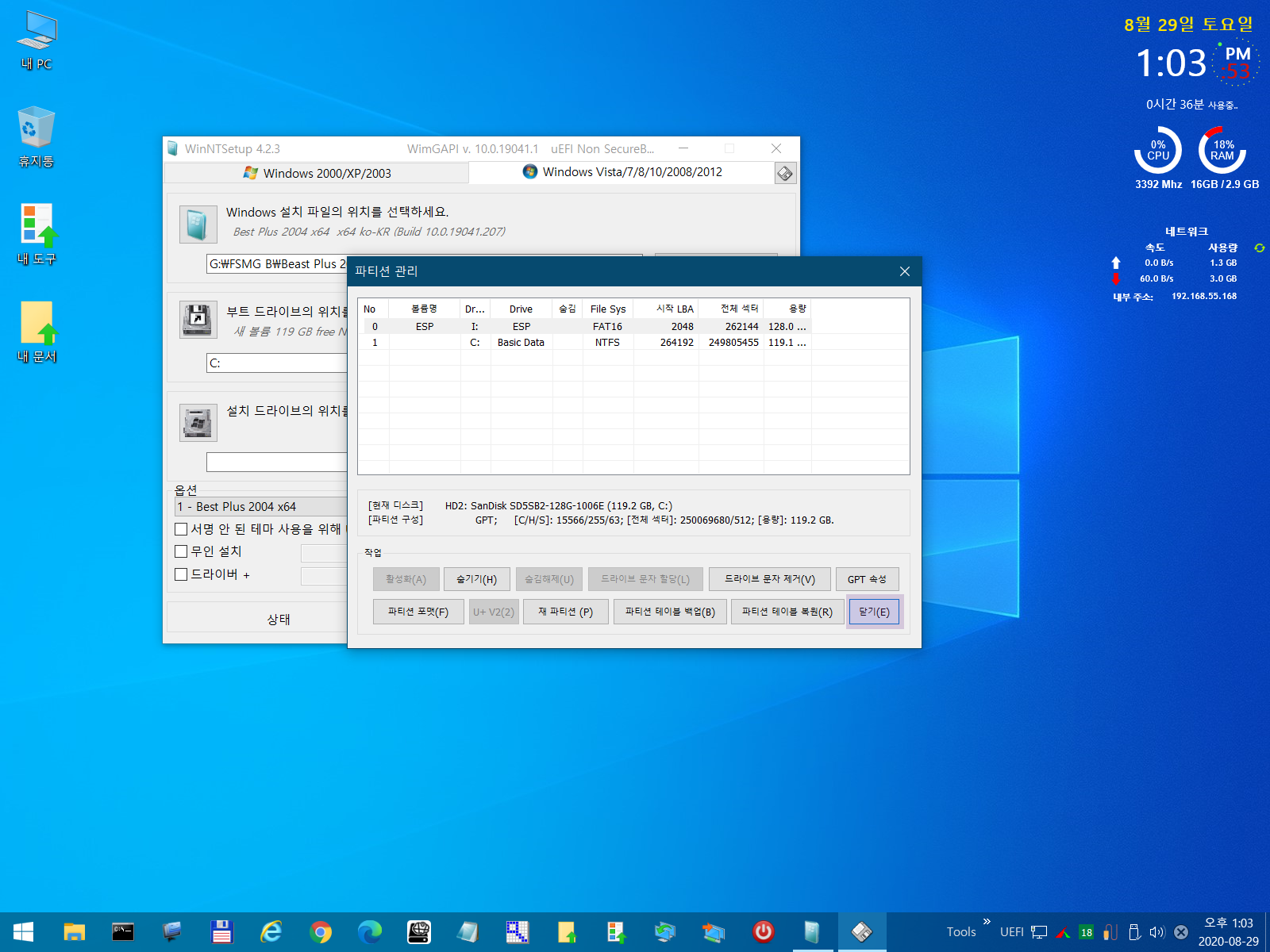Click the green 18 tray indicator
The height and width of the screenshot is (952, 1270).
click(1087, 932)
